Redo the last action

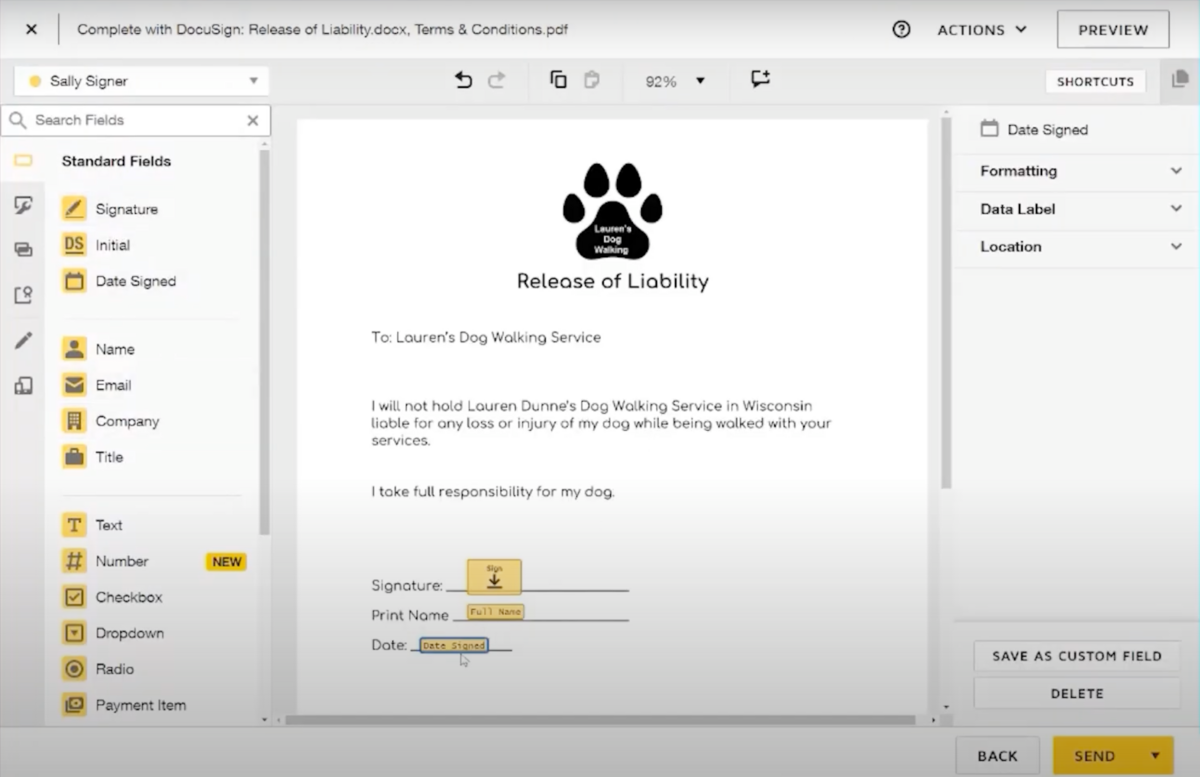[x=496, y=80]
